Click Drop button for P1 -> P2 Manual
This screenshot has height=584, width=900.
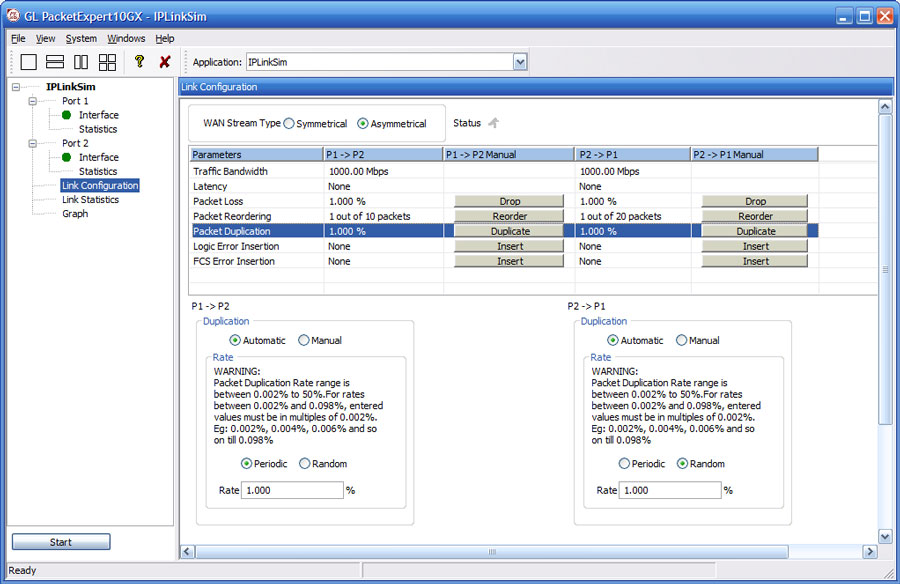coord(509,201)
